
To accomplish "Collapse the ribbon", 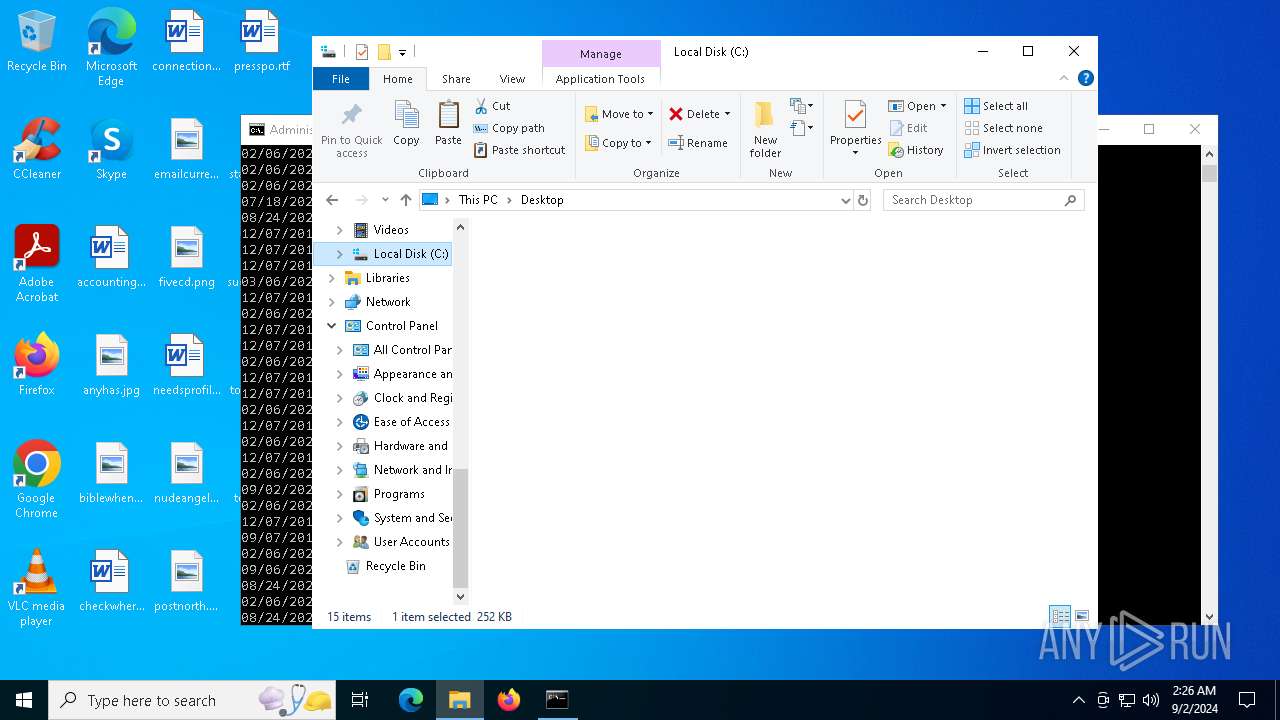I will pyautogui.click(x=1064, y=79).
